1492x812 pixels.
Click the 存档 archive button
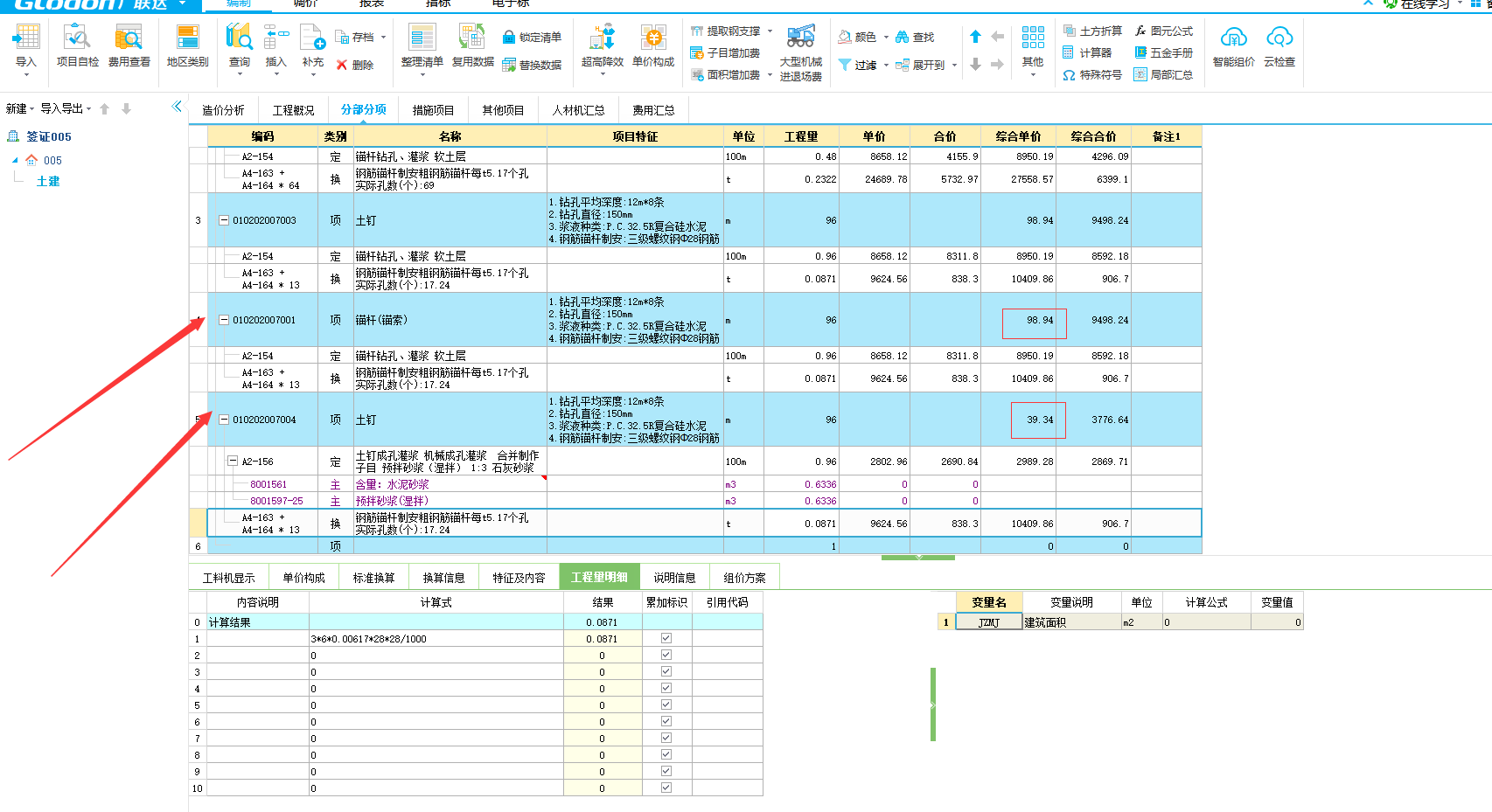[x=357, y=38]
